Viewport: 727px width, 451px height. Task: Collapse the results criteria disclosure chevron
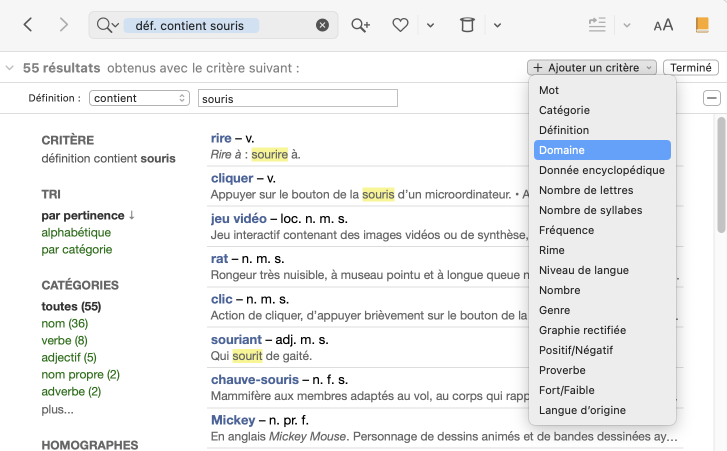coord(9,68)
